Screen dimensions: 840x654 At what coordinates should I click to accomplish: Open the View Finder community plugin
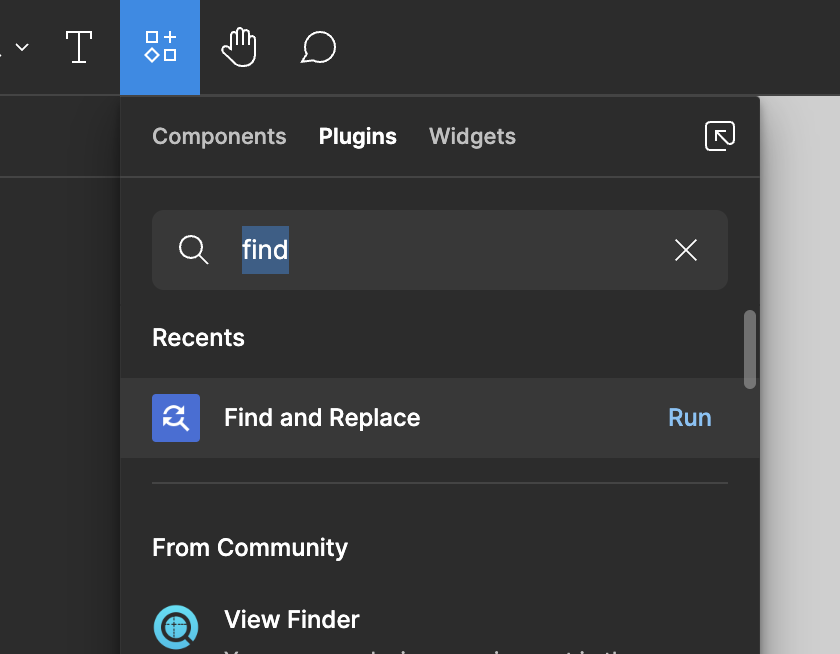click(291, 620)
